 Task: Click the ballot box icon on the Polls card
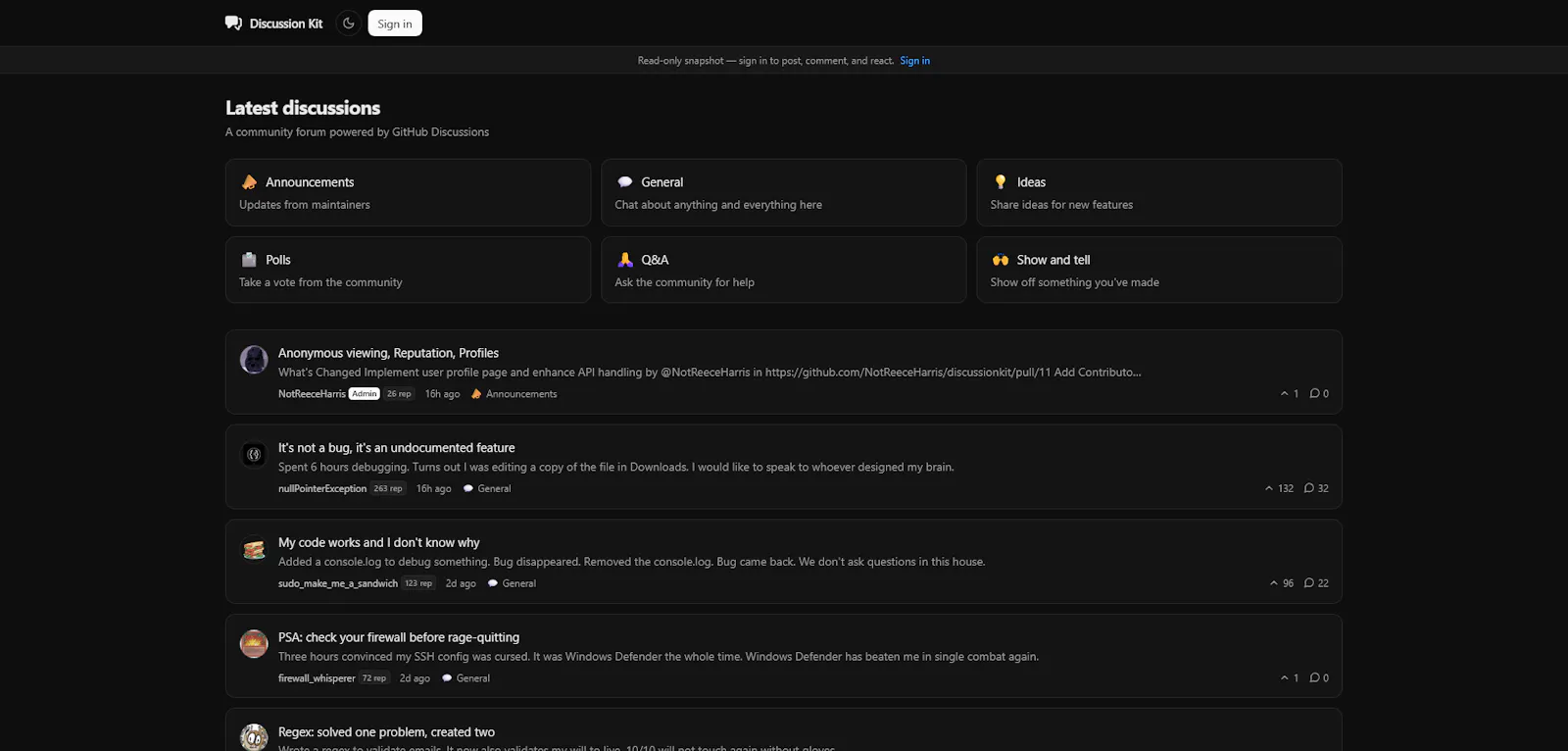pyautogui.click(x=249, y=260)
